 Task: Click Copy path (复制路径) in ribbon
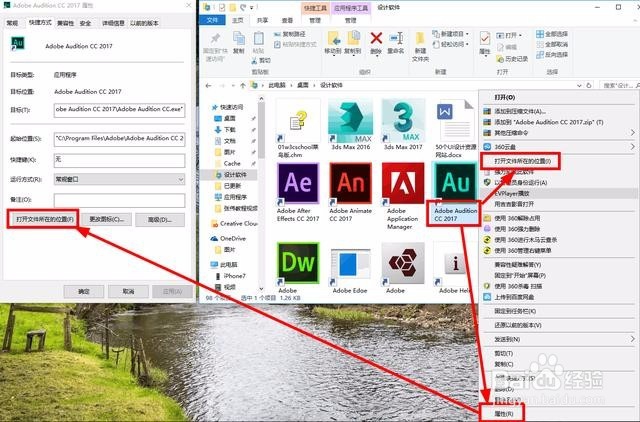pos(289,34)
